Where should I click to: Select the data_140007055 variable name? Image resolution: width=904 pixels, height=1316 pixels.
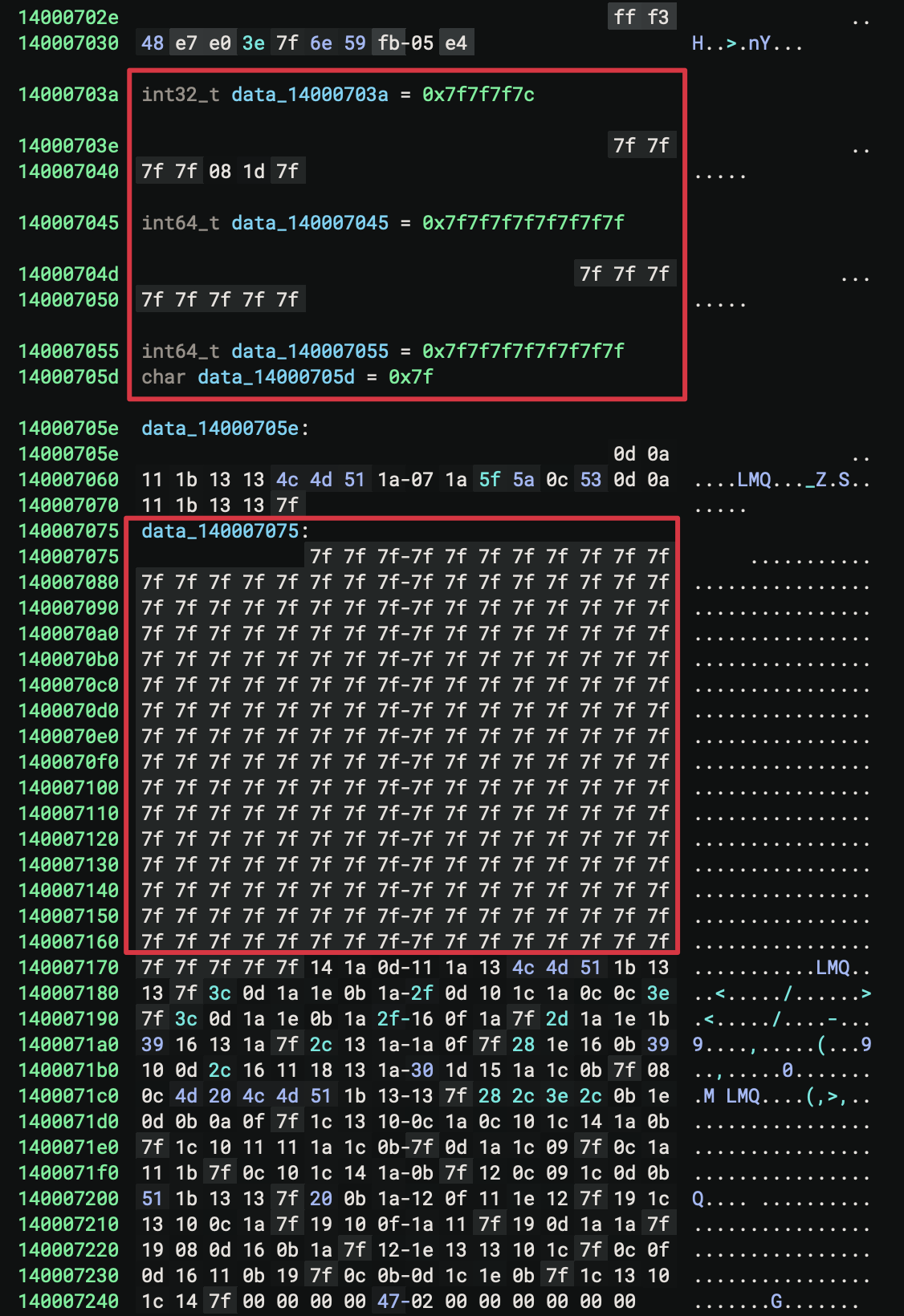pyautogui.click(x=310, y=351)
